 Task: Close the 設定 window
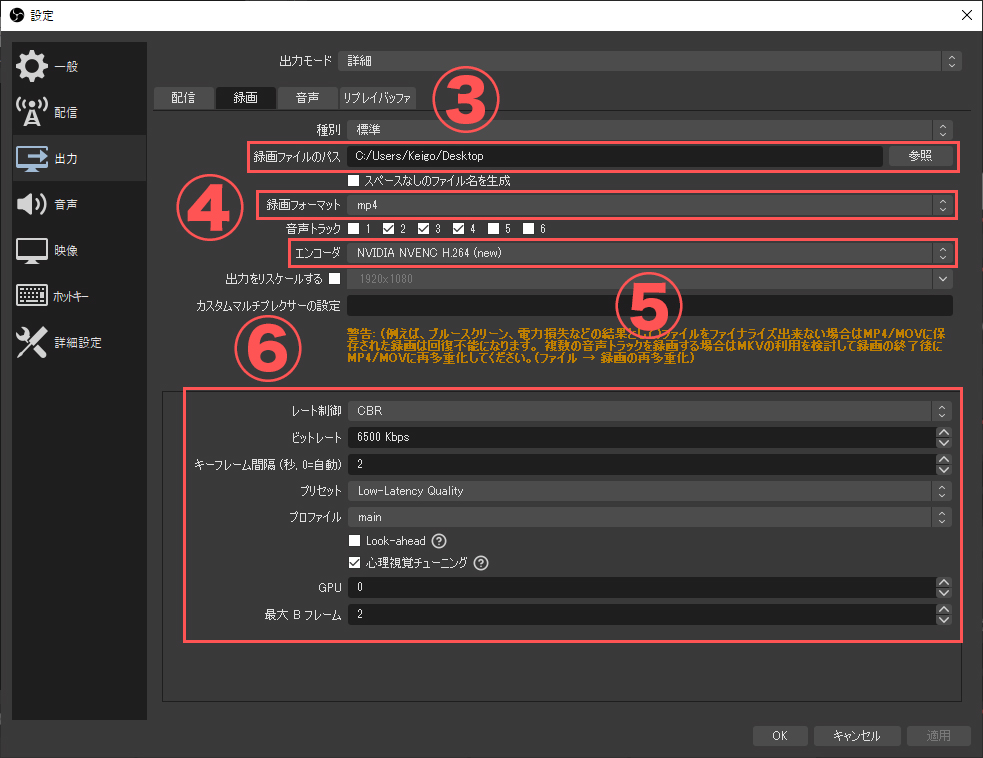(967, 15)
